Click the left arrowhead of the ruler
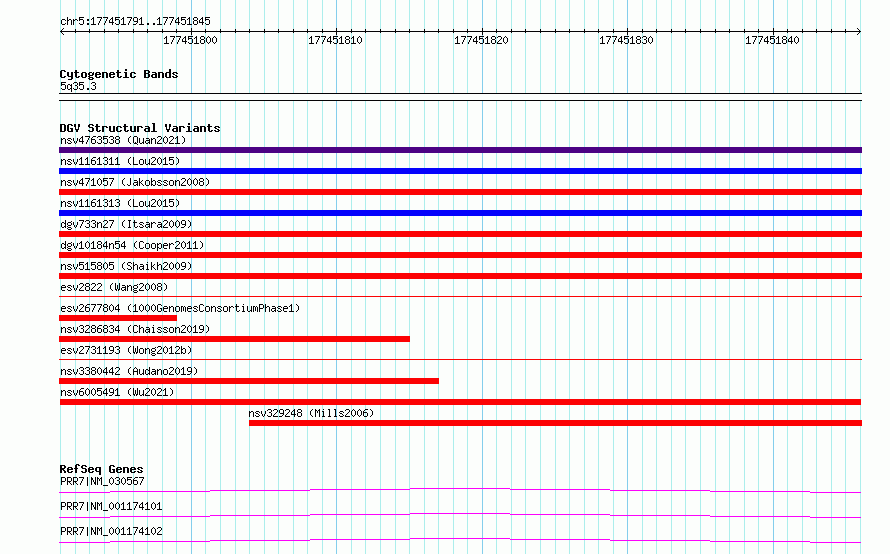The height and width of the screenshot is (554, 890). pos(62,32)
